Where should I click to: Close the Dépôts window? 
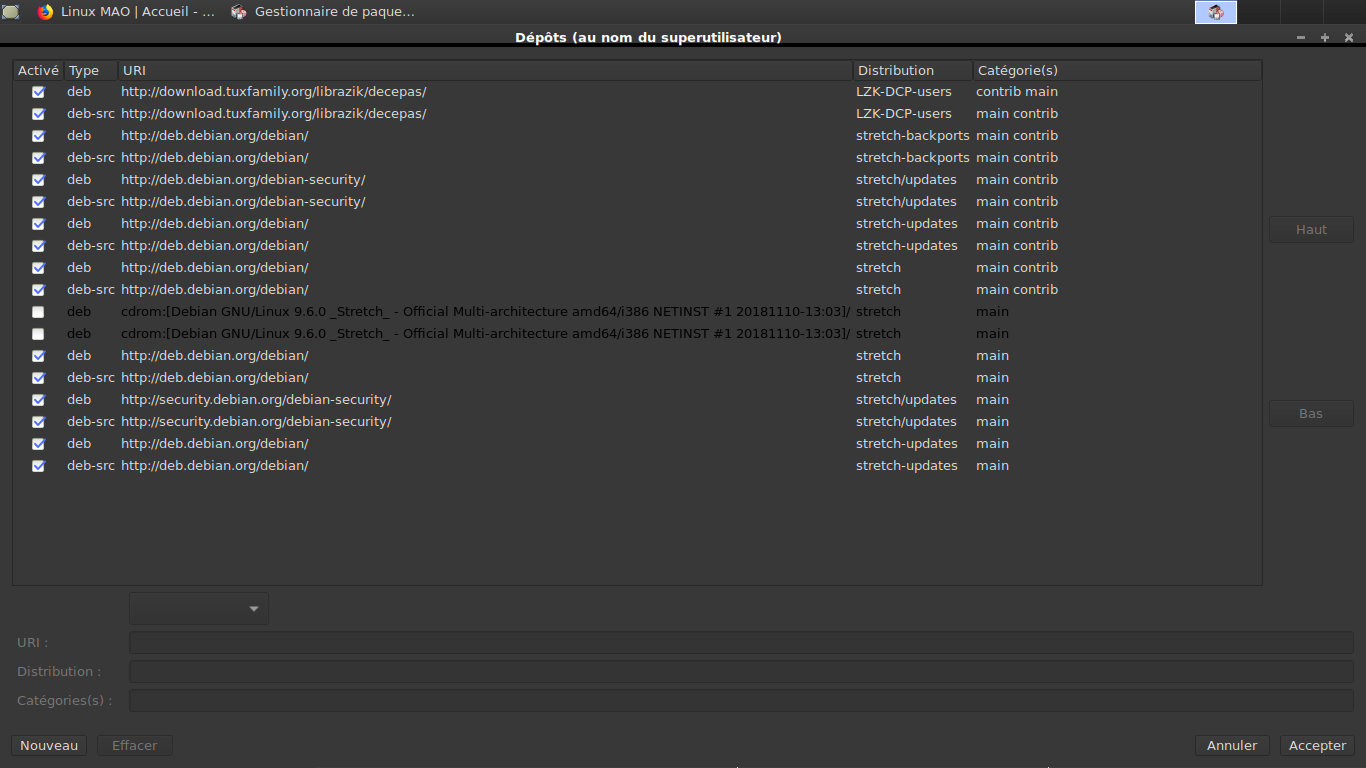pyautogui.click(x=1349, y=37)
